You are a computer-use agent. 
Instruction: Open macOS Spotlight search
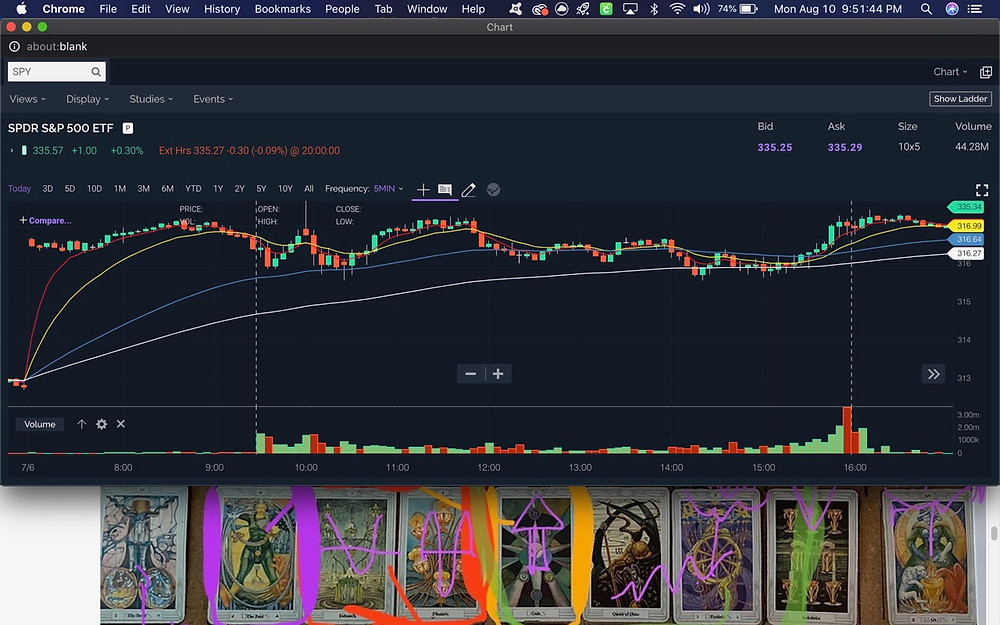click(x=926, y=9)
